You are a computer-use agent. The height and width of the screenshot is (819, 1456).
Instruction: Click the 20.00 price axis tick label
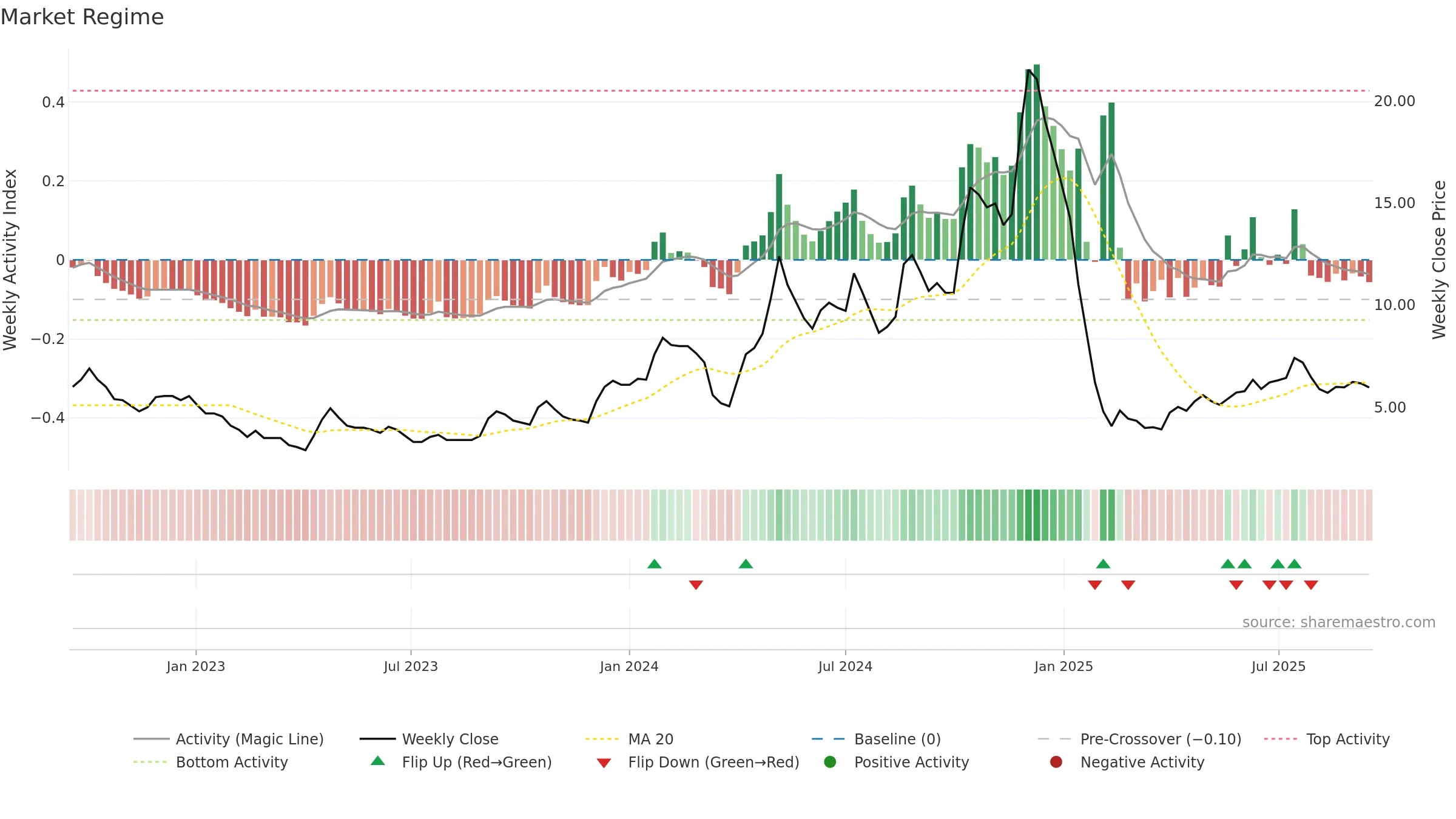pos(1395,101)
